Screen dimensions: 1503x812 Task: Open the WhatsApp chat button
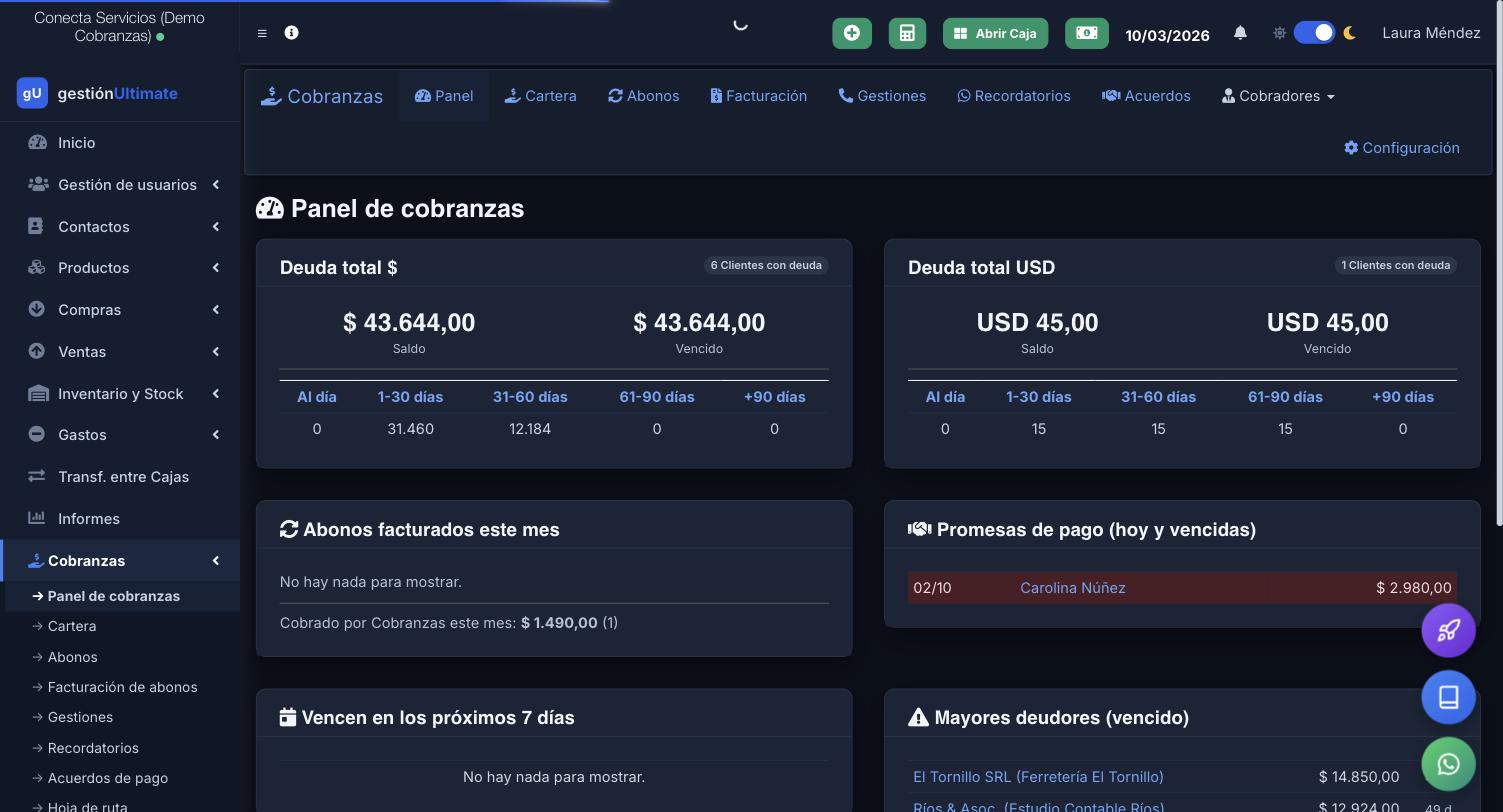click(1449, 764)
